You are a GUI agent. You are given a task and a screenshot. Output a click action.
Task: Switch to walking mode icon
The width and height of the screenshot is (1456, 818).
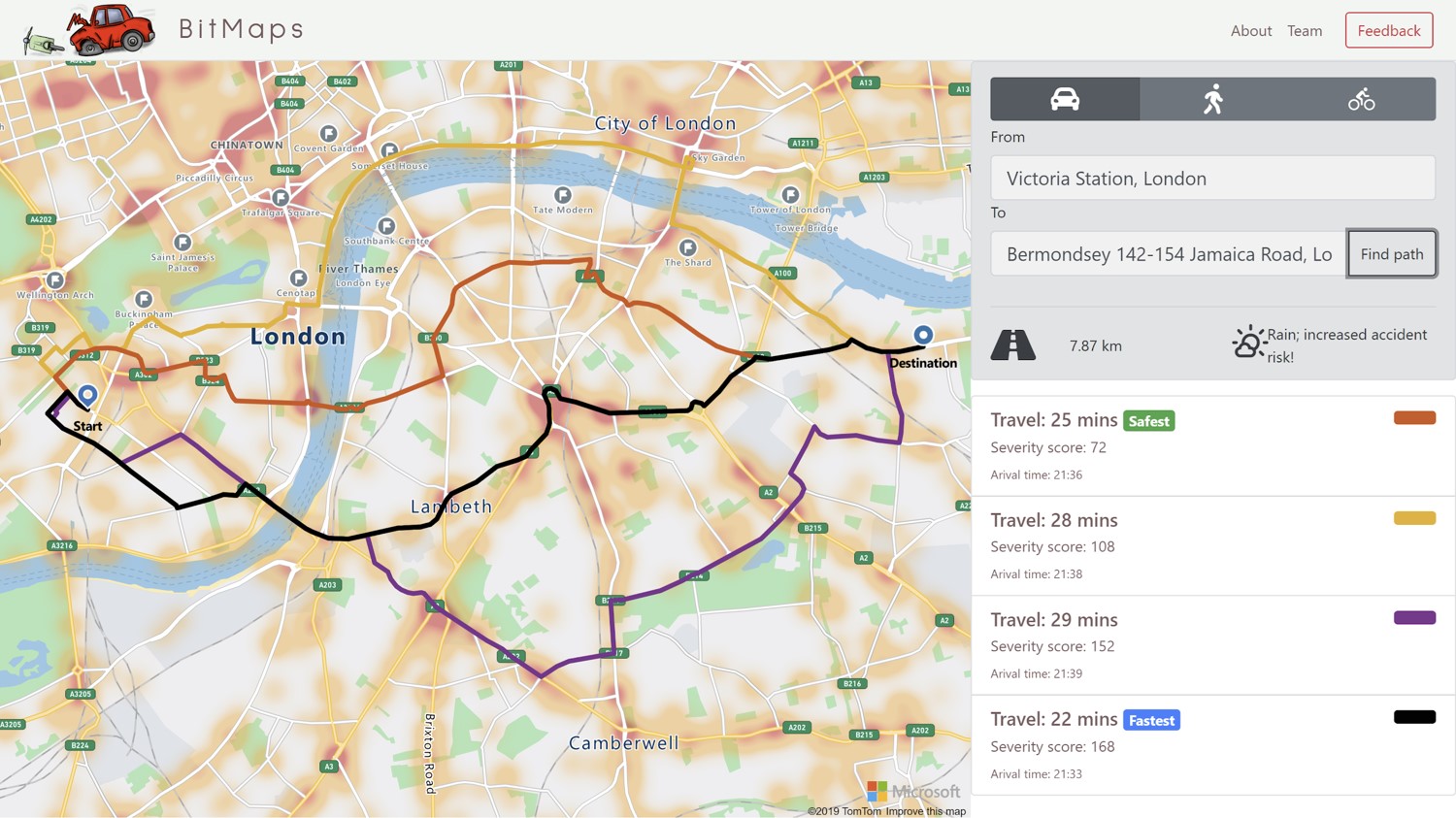point(1213,99)
